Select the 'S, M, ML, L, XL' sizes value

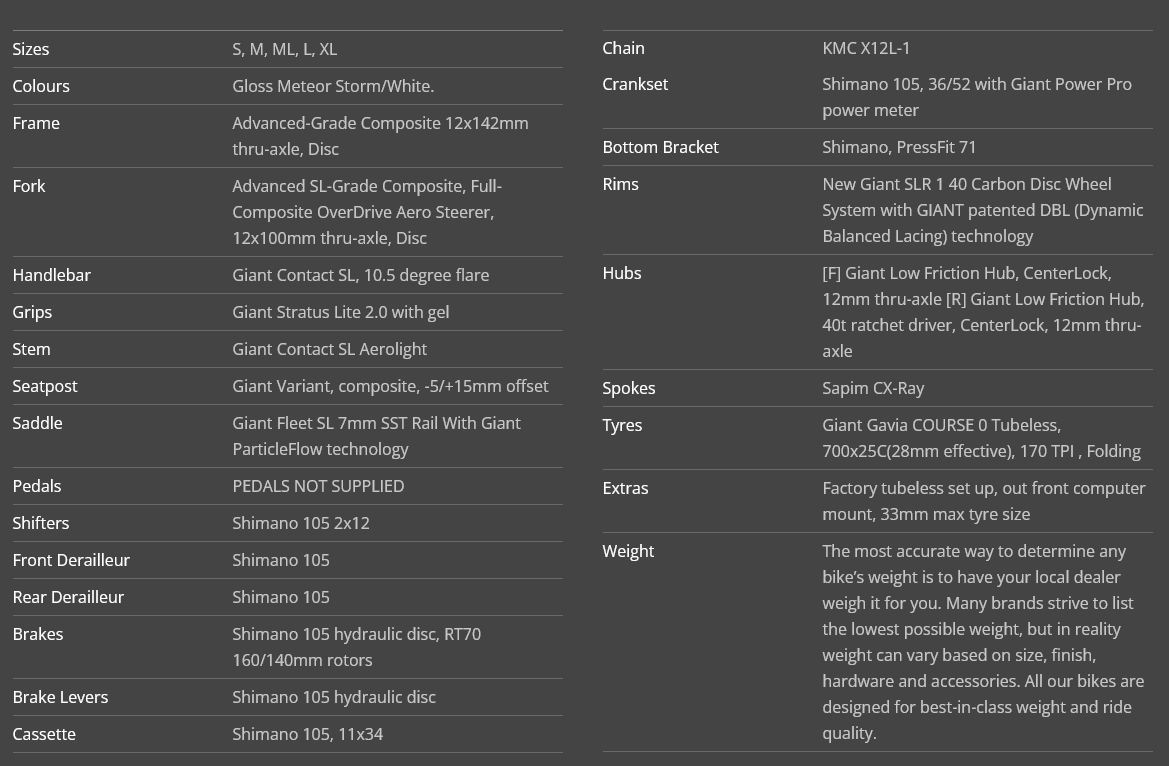(x=284, y=49)
